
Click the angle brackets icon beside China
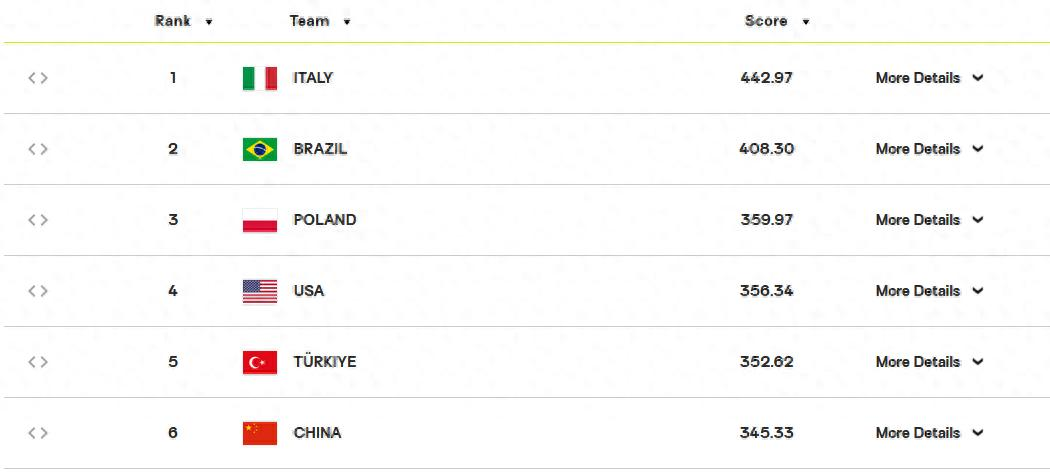coord(38,433)
